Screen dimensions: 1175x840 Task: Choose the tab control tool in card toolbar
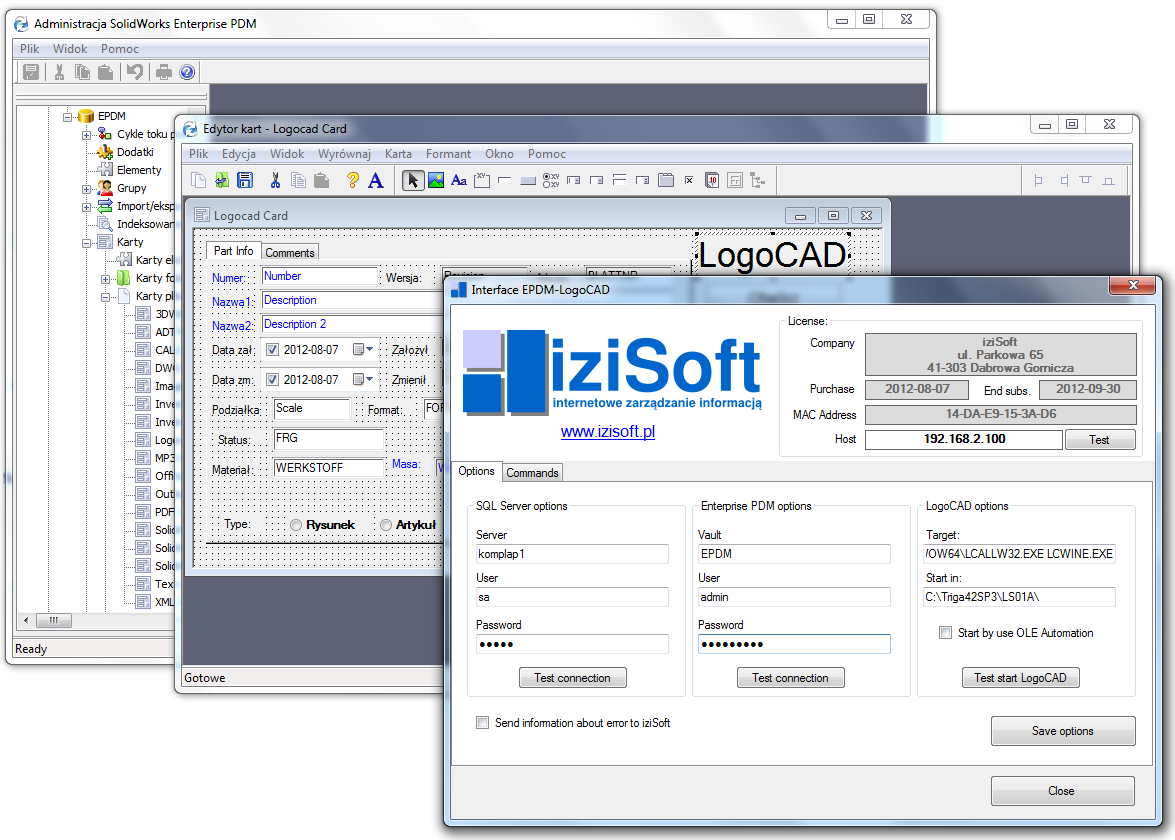click(x=665, y=180)
